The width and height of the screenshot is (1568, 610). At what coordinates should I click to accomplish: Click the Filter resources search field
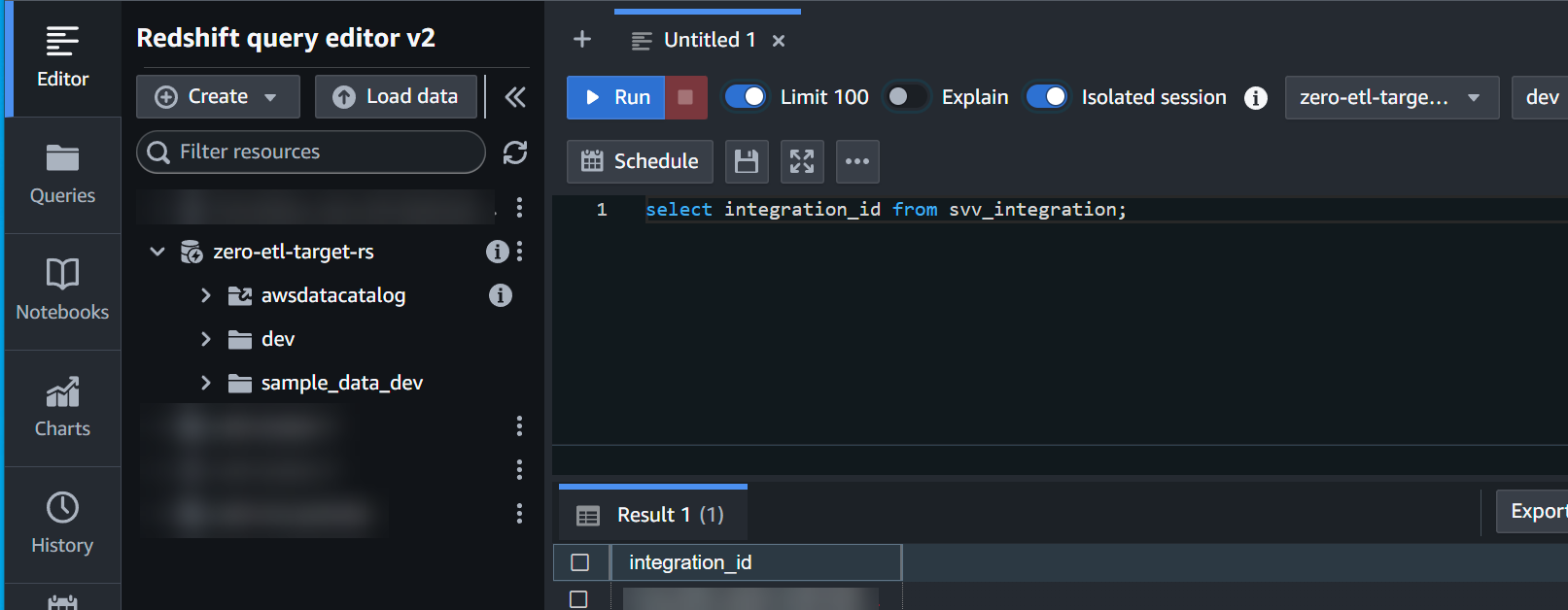click(x=311, y=152)
